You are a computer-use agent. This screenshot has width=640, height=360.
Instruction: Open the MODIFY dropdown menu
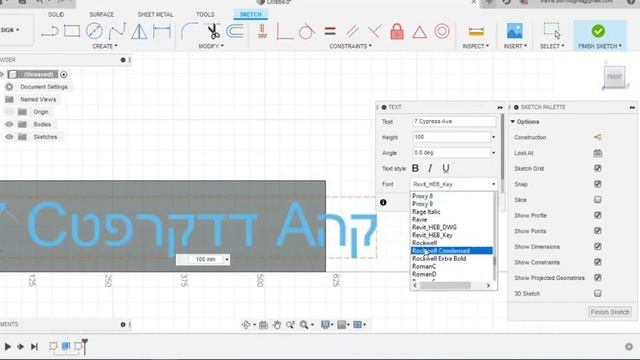click(x=211, y=46)
